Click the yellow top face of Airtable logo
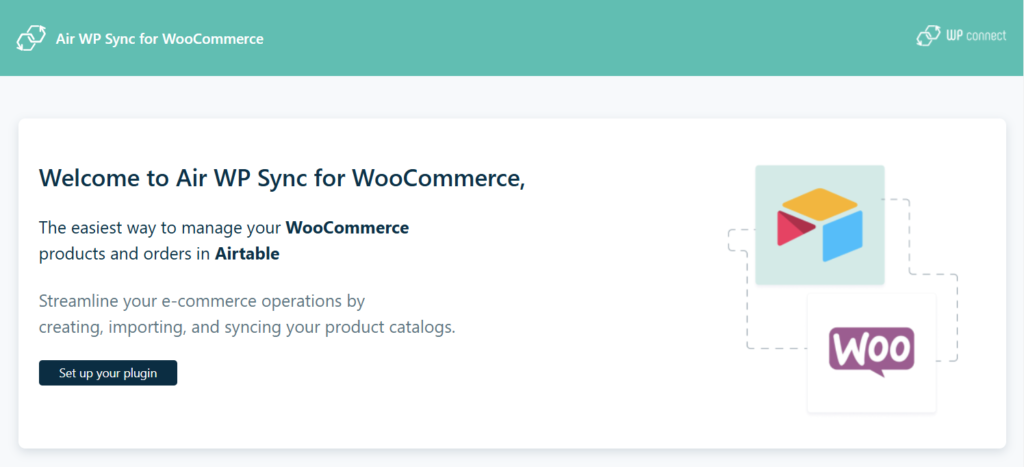This screenshot has height=467, width=1024. [820, 202]
